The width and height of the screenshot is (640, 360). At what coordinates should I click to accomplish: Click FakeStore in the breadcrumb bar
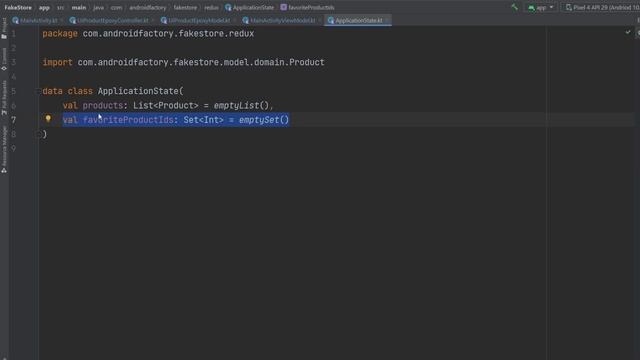click(18, 7)
